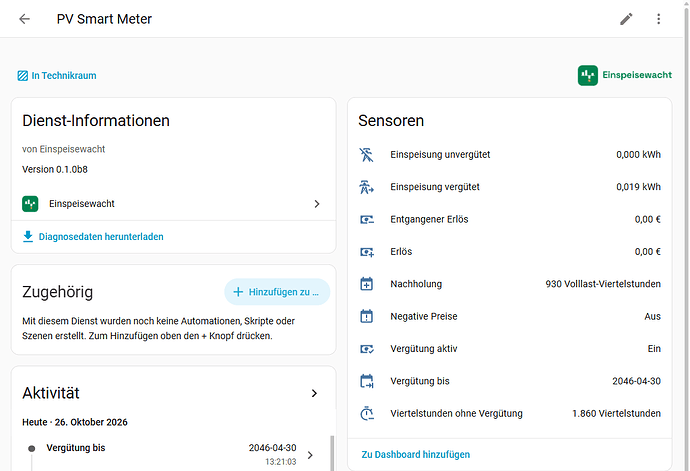The width and height of the screenshot is (690, 471).
Task: Open the Nachholung sensor
Action: (510, 284)
